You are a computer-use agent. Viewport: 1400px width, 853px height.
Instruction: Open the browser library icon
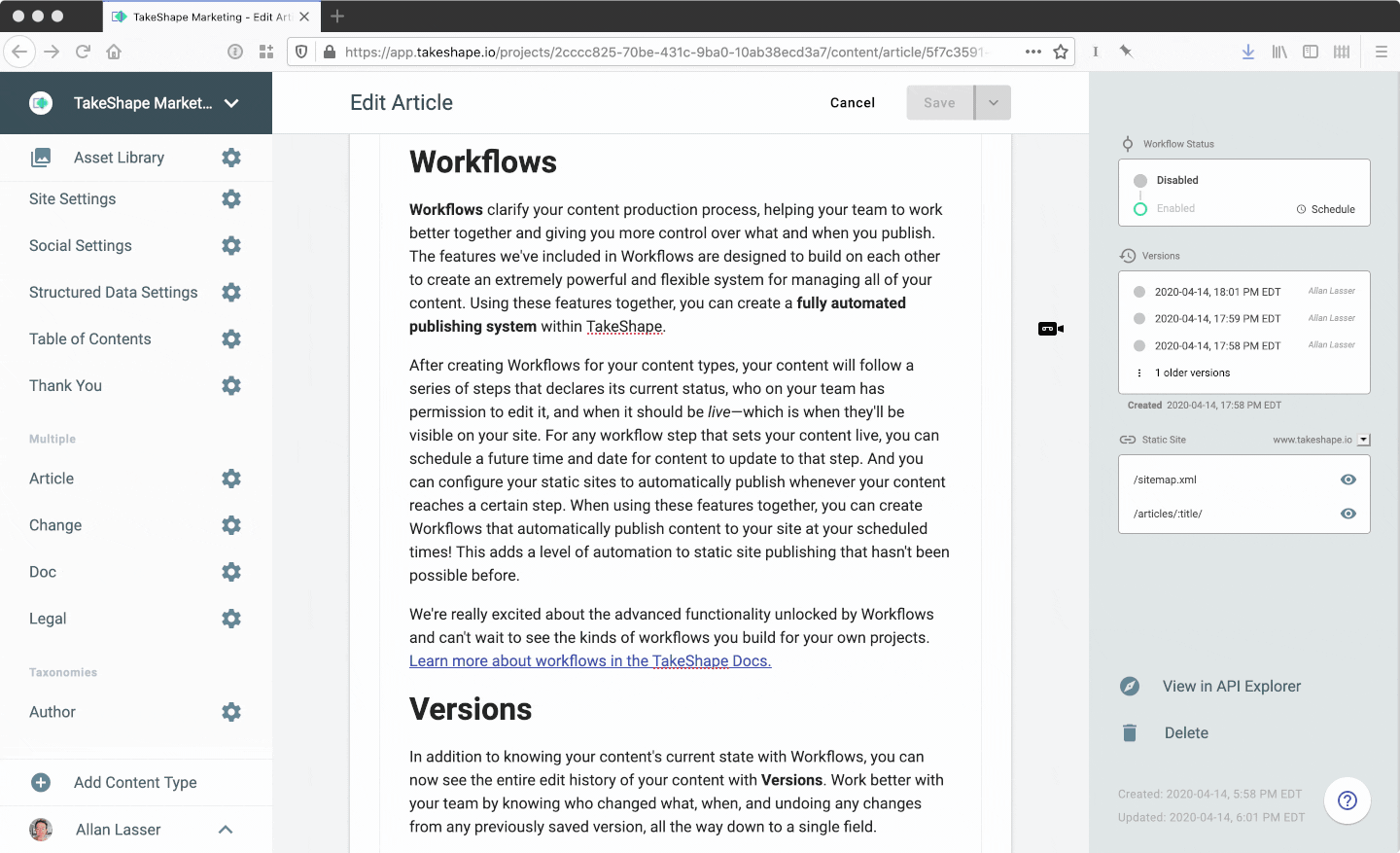point(1279,52)
